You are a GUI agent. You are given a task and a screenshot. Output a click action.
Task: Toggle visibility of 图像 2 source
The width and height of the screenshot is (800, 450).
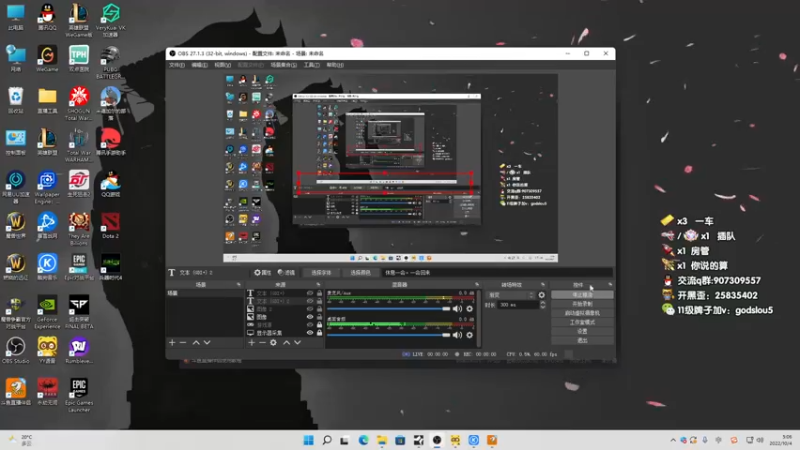point(310,309)
